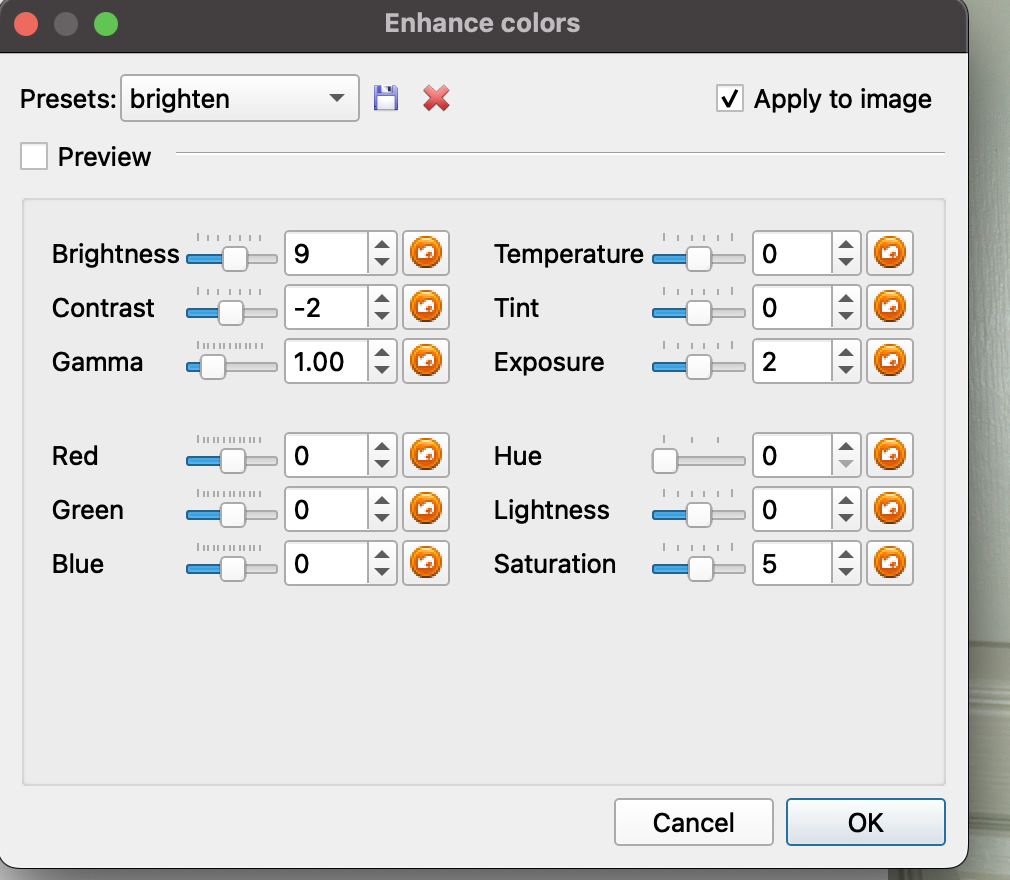Reset the Lightness value

point(889,510)
